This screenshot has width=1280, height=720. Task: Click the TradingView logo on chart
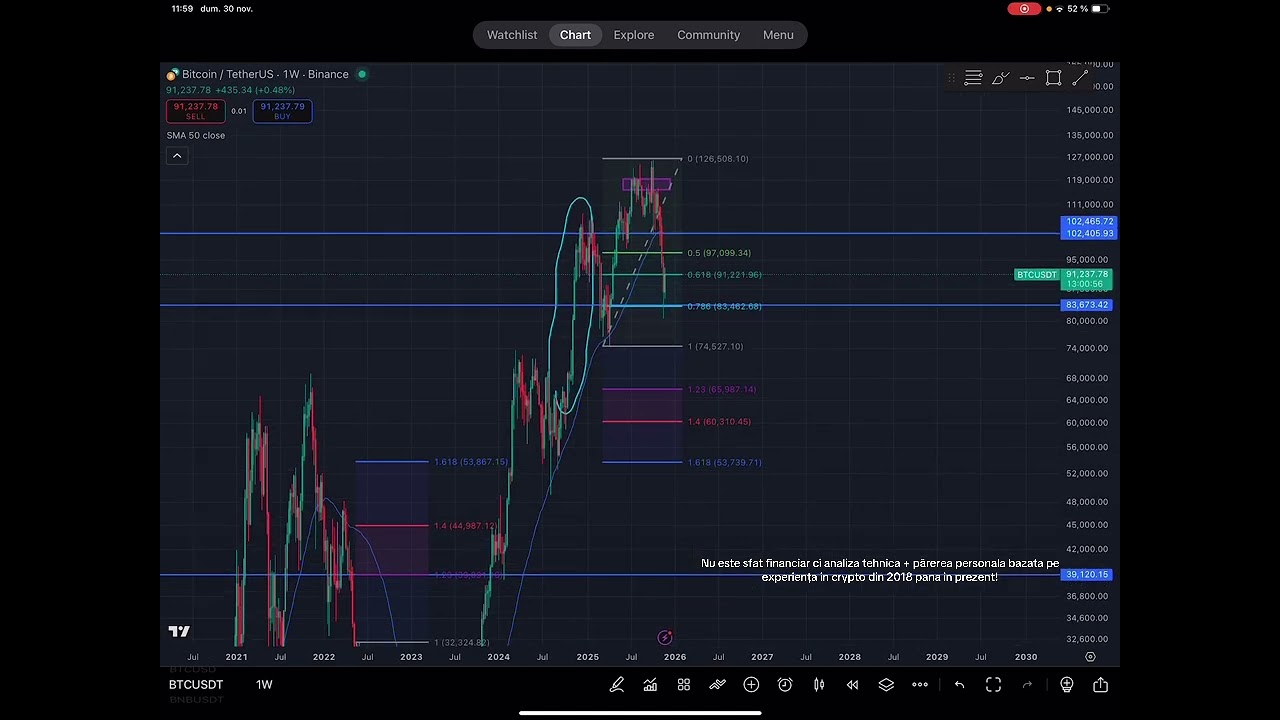coord(179,631)
